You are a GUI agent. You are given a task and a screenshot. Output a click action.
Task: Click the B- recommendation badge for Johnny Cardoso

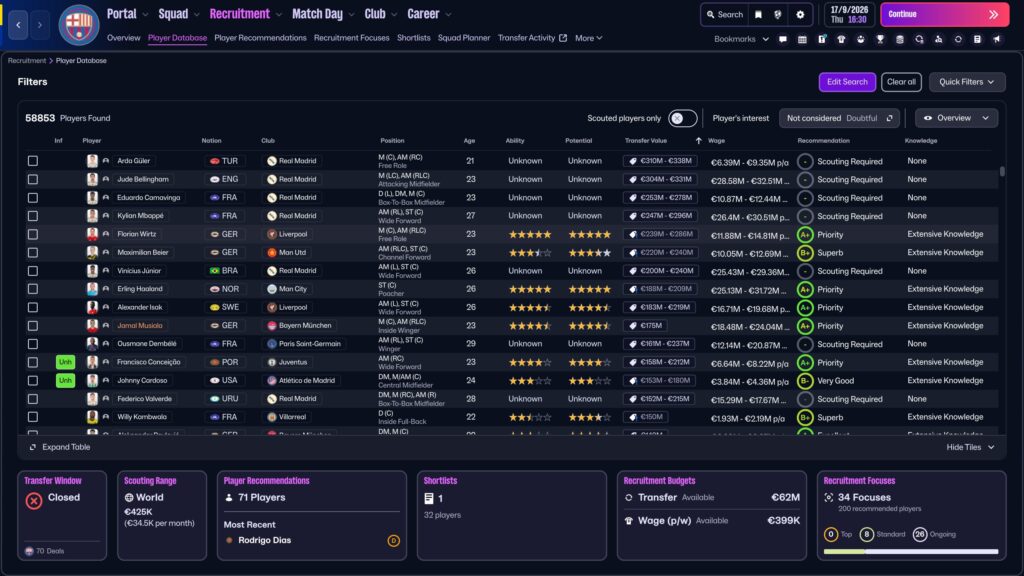(x=805, y=381)
